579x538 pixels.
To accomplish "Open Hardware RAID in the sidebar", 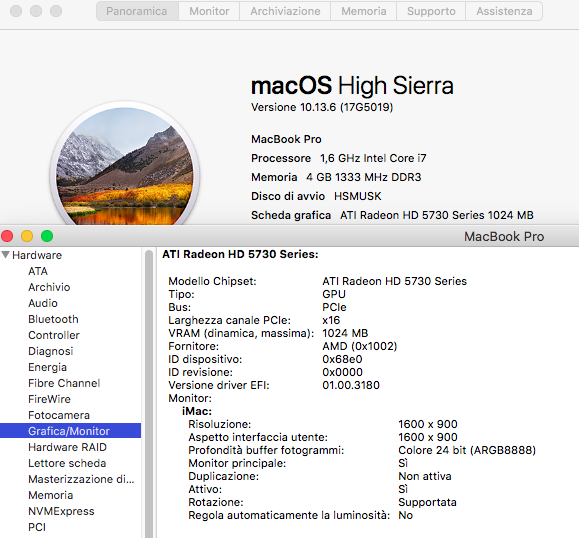I will (x=67, y=447).
